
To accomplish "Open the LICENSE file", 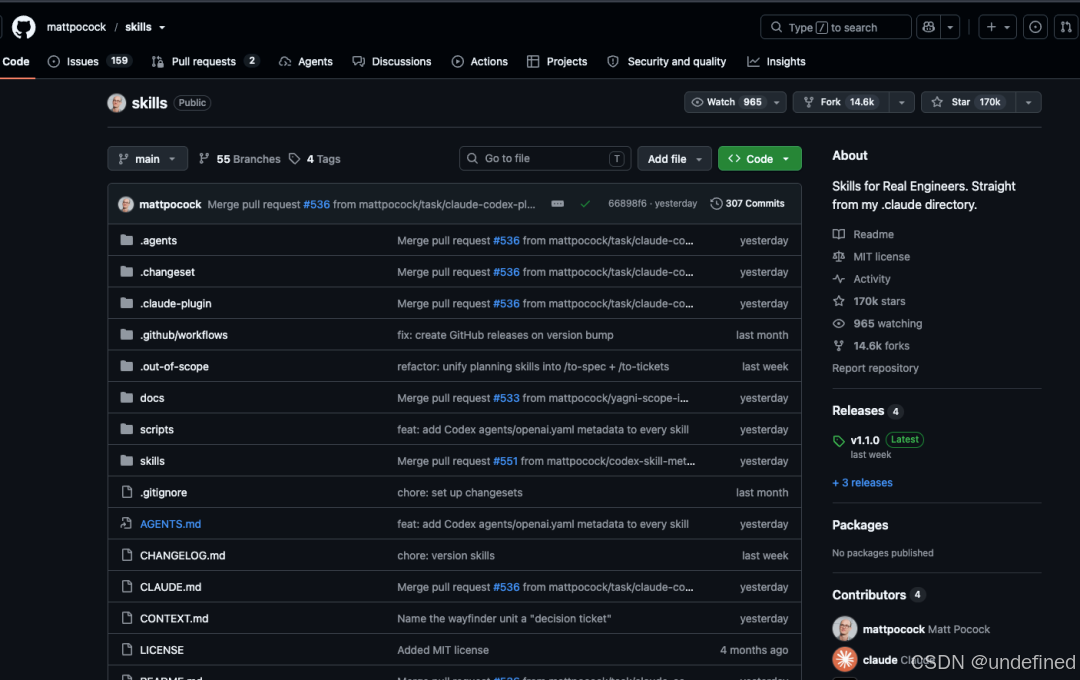I will coord(162,650).
